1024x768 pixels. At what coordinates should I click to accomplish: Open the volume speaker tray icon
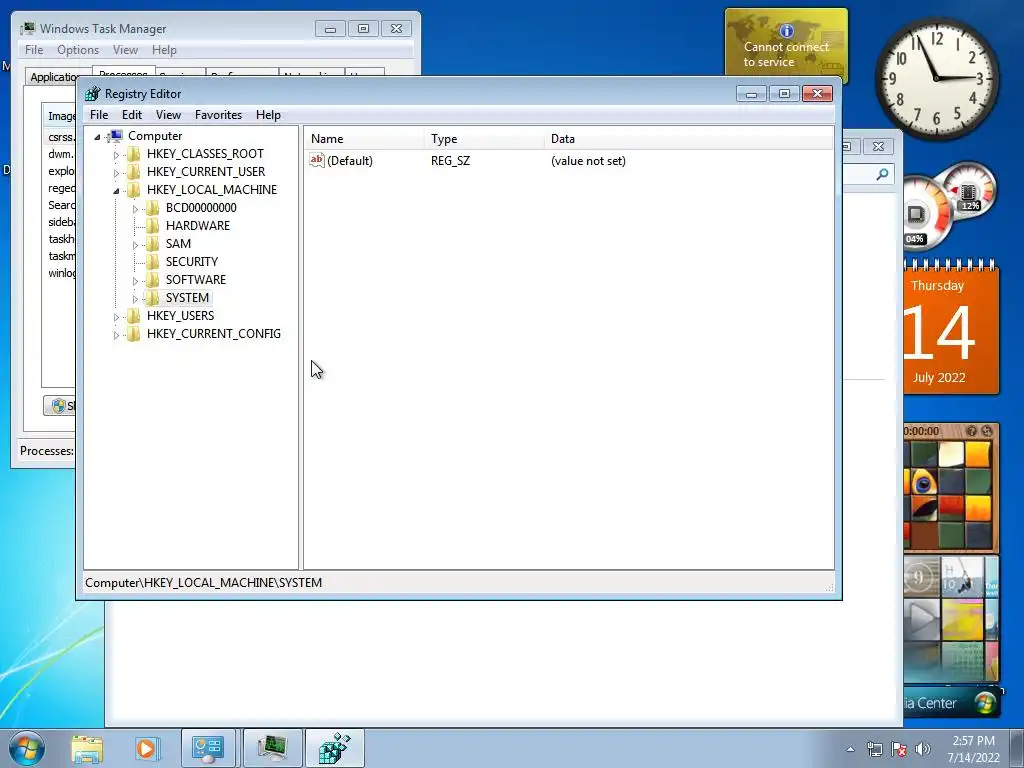tap(923, 749)
